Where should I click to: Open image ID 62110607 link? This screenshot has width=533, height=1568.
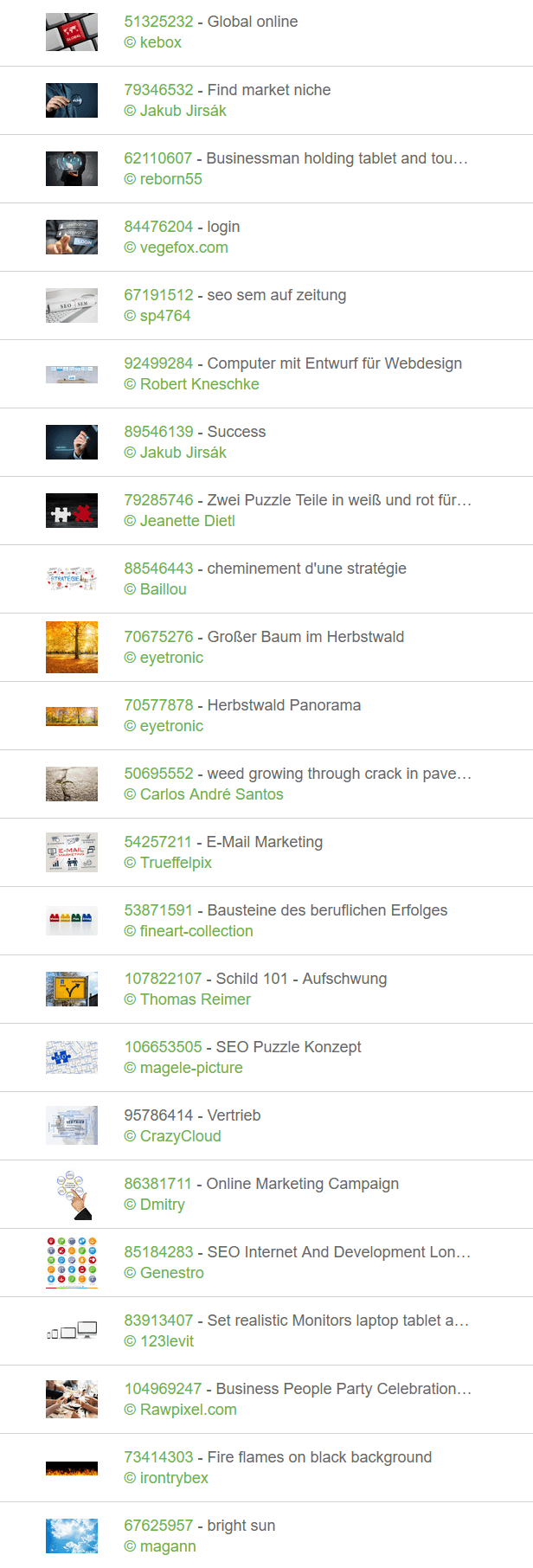[x=158, y=158]
